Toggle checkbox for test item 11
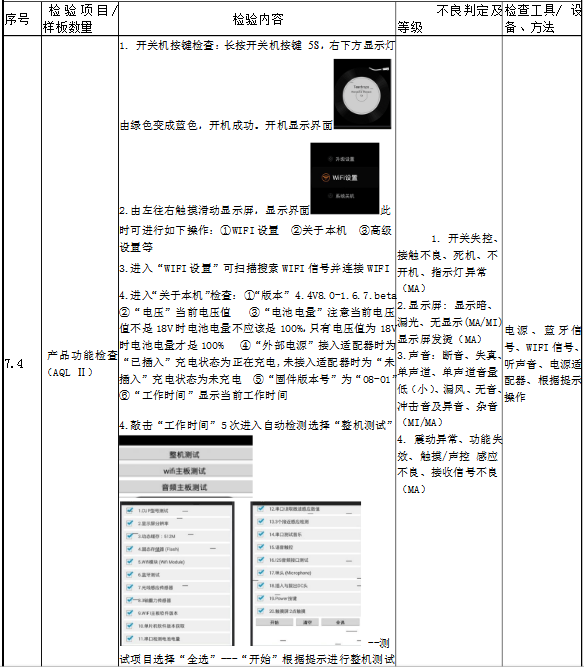The image size is (584, 667). tap(130, 638)
